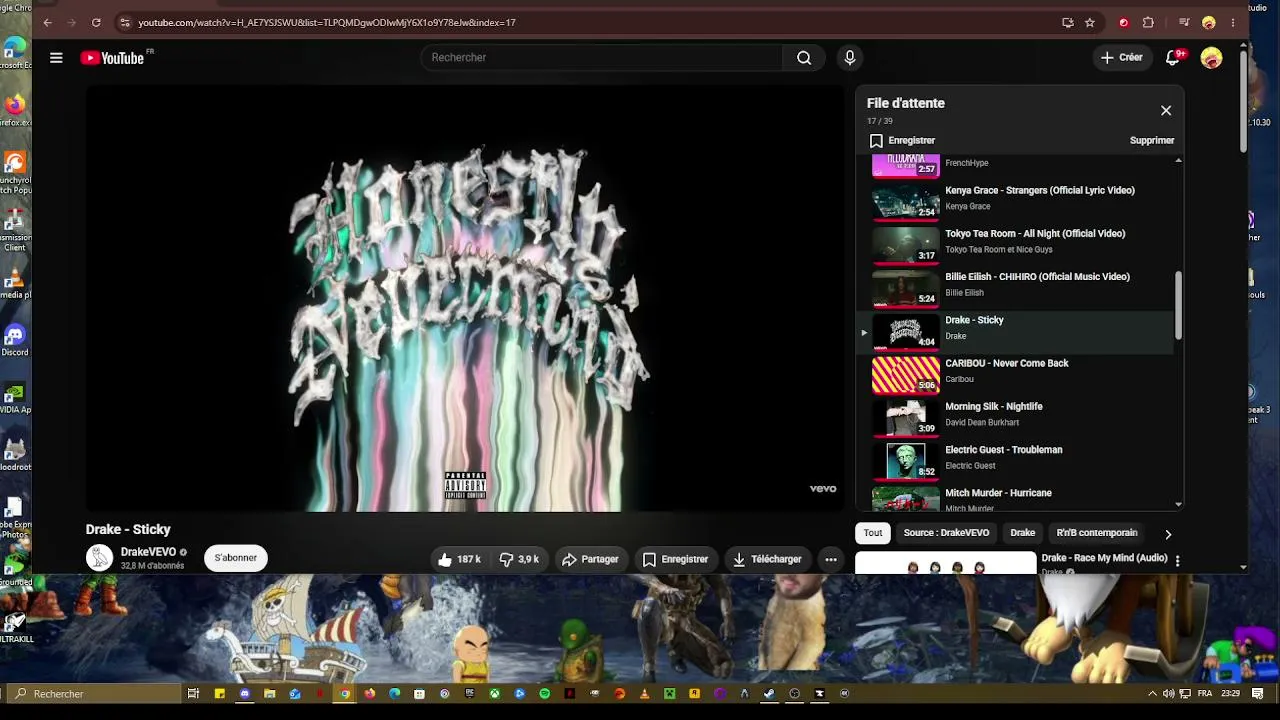Click the browser address bar URL
Viewport: 1280px width, 720px height.
pos(327,22)
